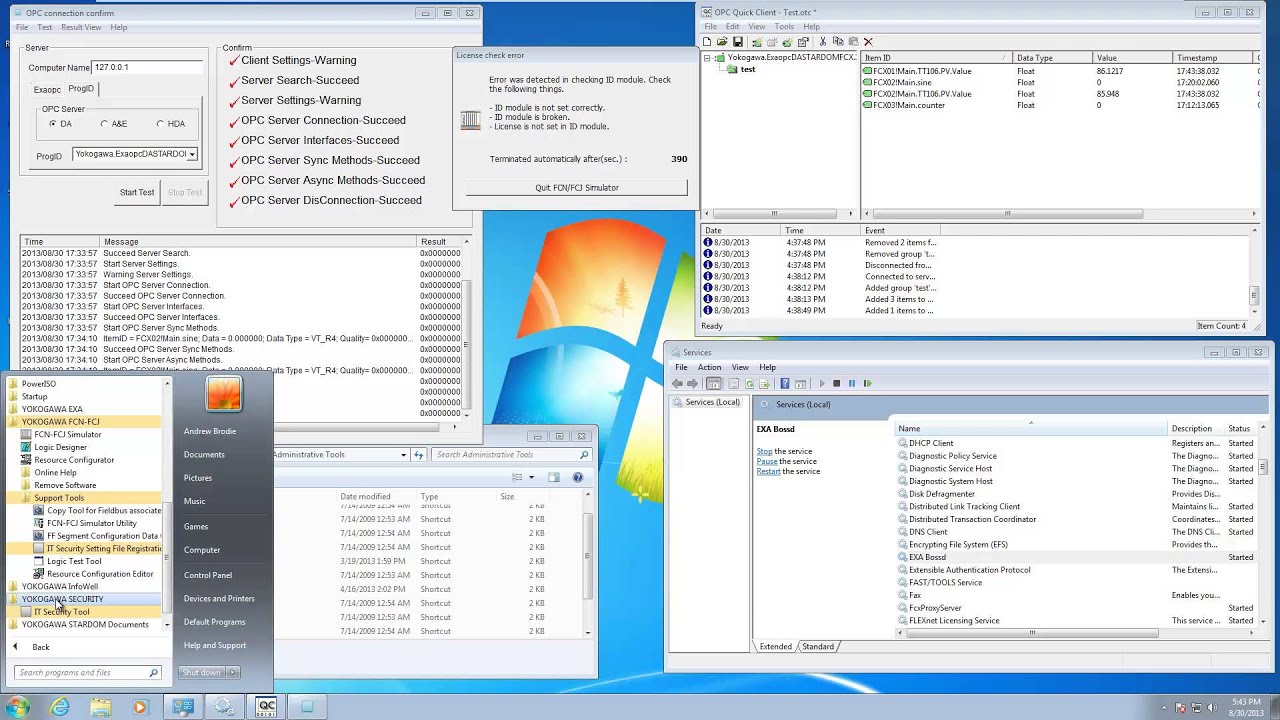Open FCN-FCJ Simulator from Start menu

(68, 434)
